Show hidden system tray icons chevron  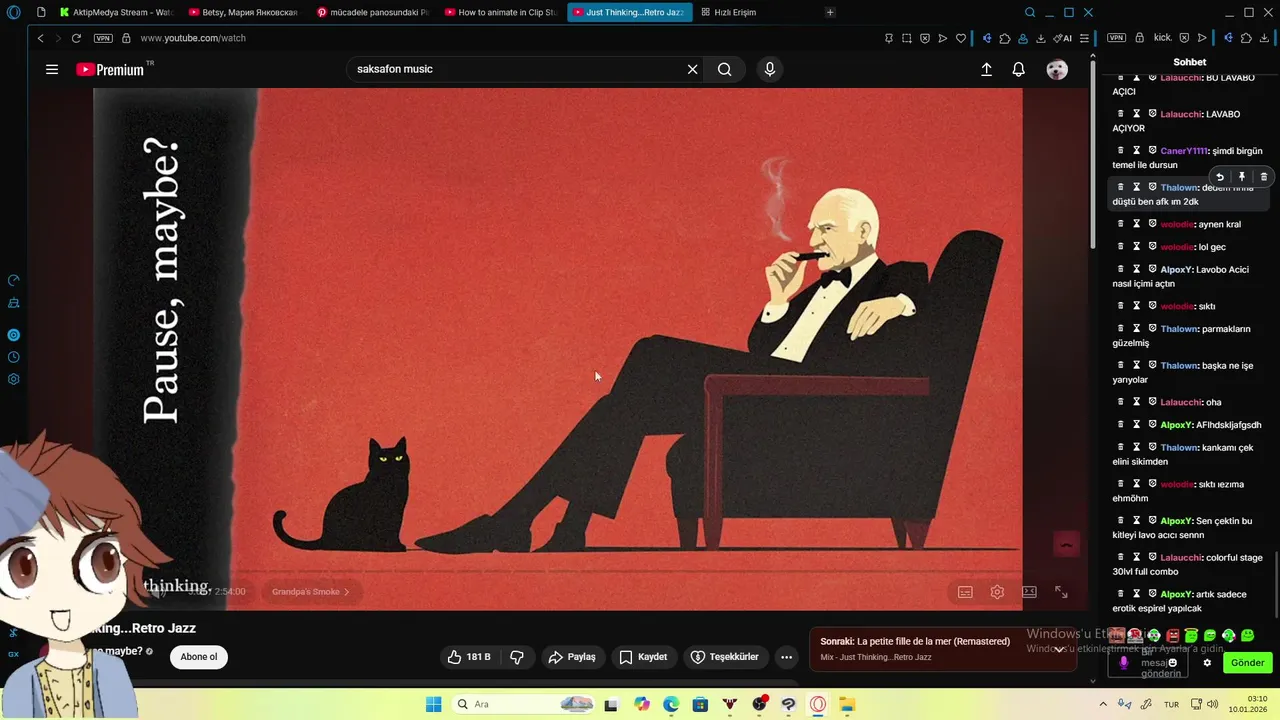[x=1103, y=704]
